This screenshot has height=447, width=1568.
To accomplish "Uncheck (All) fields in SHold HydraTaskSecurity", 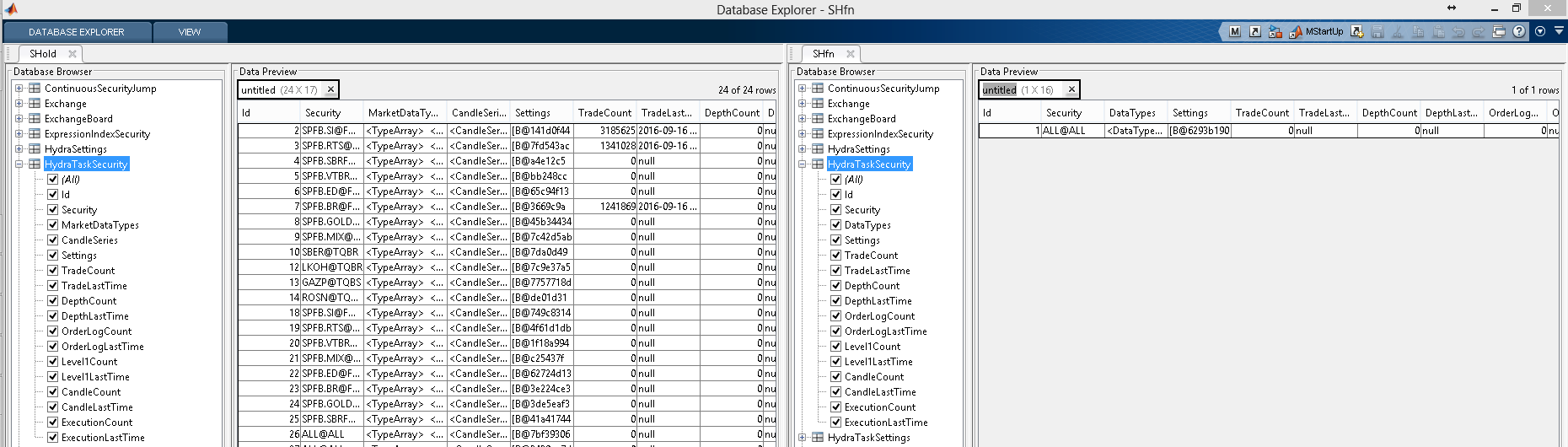I will pyautogui.click(x=53, y=179).
